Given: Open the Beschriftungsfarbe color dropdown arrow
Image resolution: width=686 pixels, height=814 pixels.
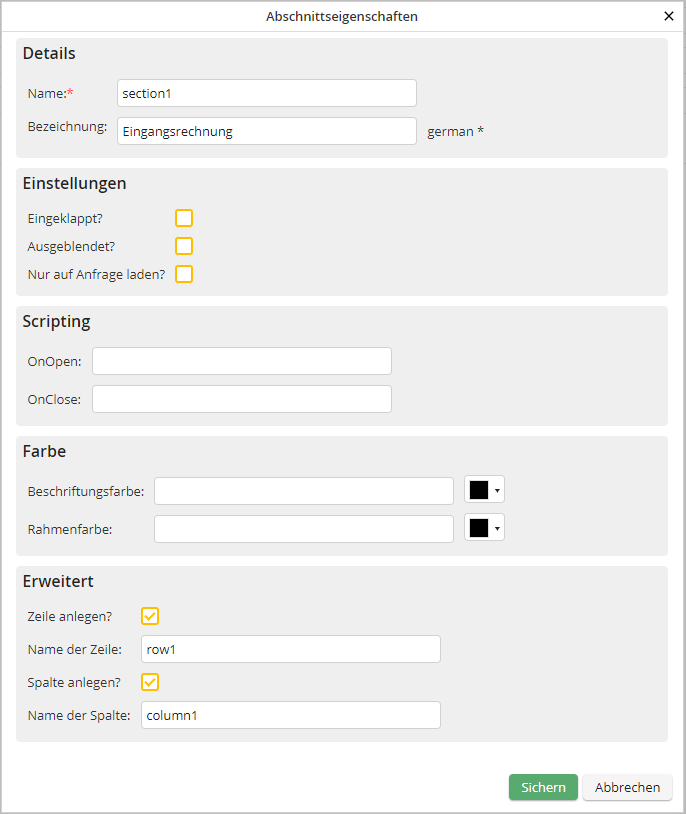Looking at the screenshot, I should tap(497, 490).
